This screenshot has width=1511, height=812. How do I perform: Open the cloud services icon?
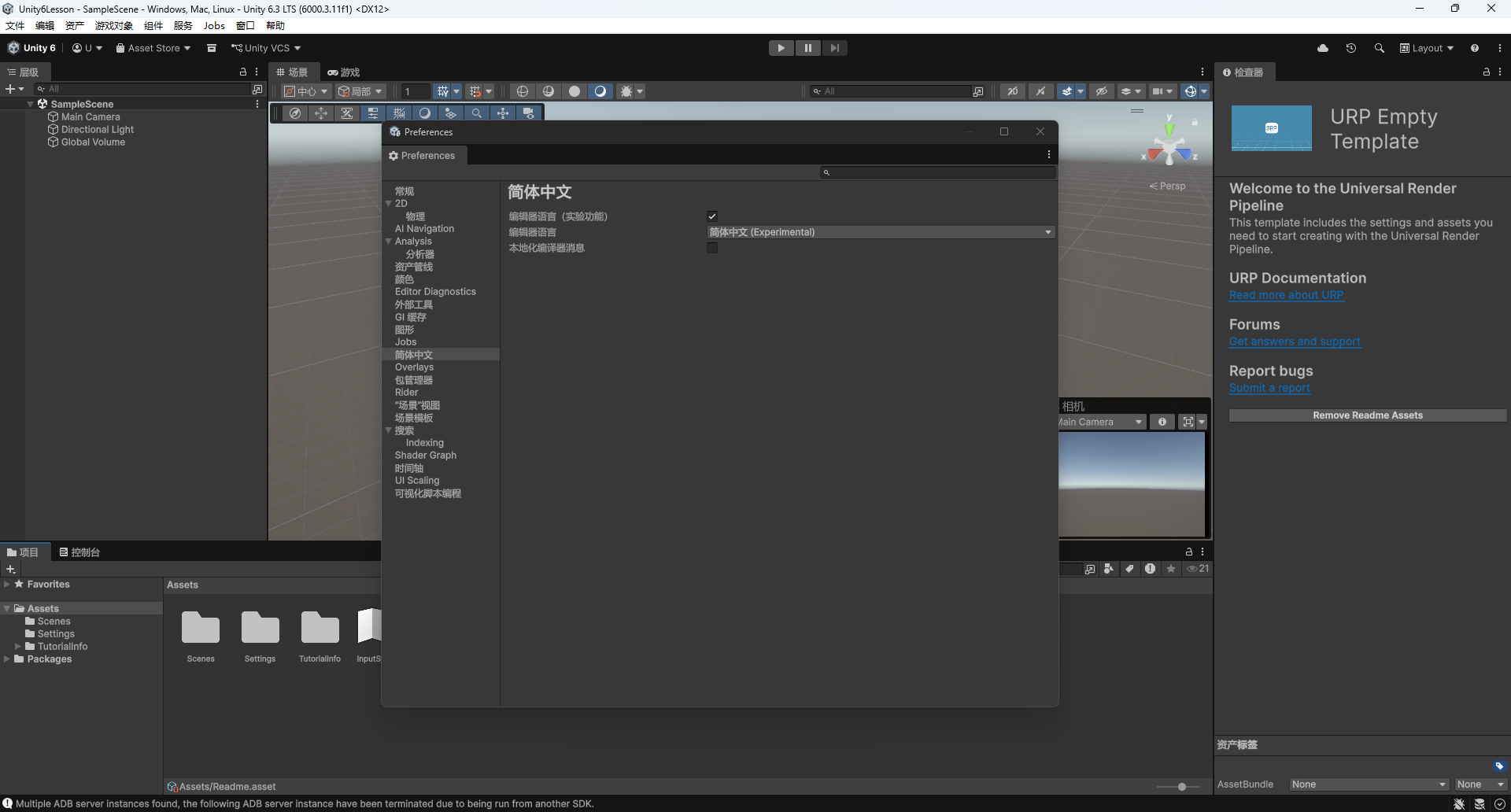coord(1323,48)
